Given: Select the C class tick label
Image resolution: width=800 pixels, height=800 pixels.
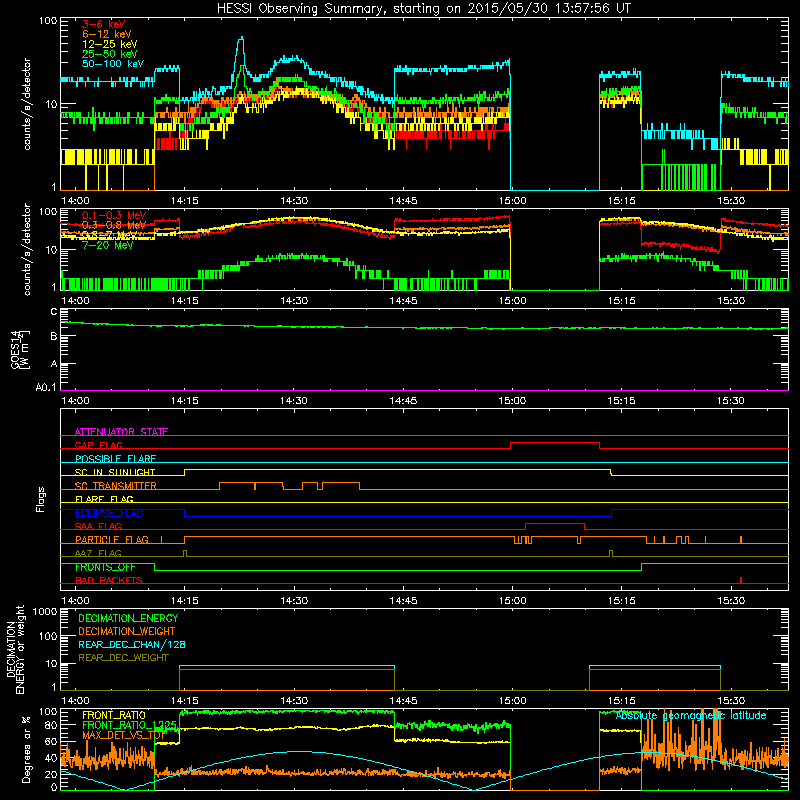Looking at the screenshot, I should tap(54, 312).
